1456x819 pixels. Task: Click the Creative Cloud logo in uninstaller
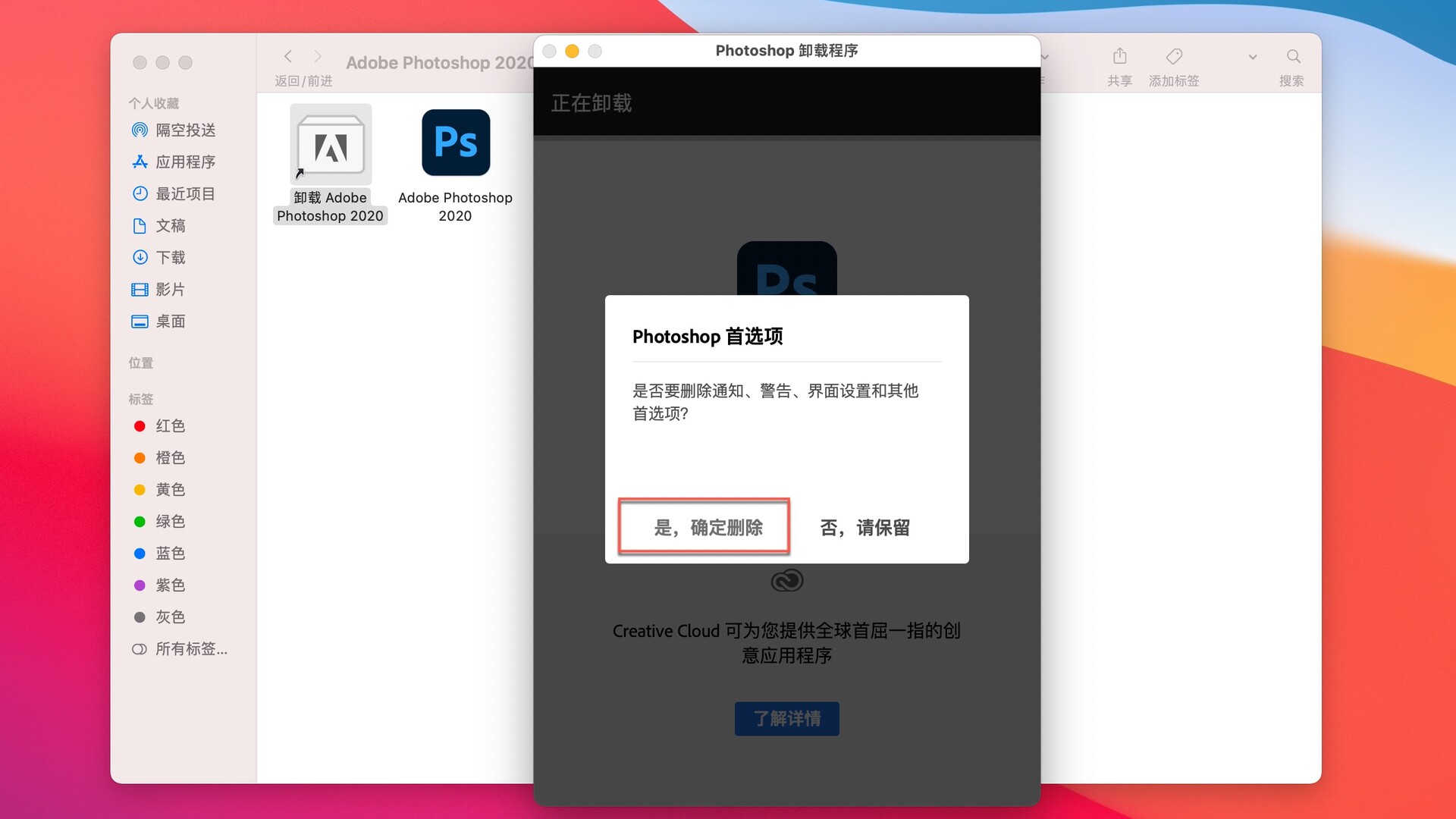[786, 580]
